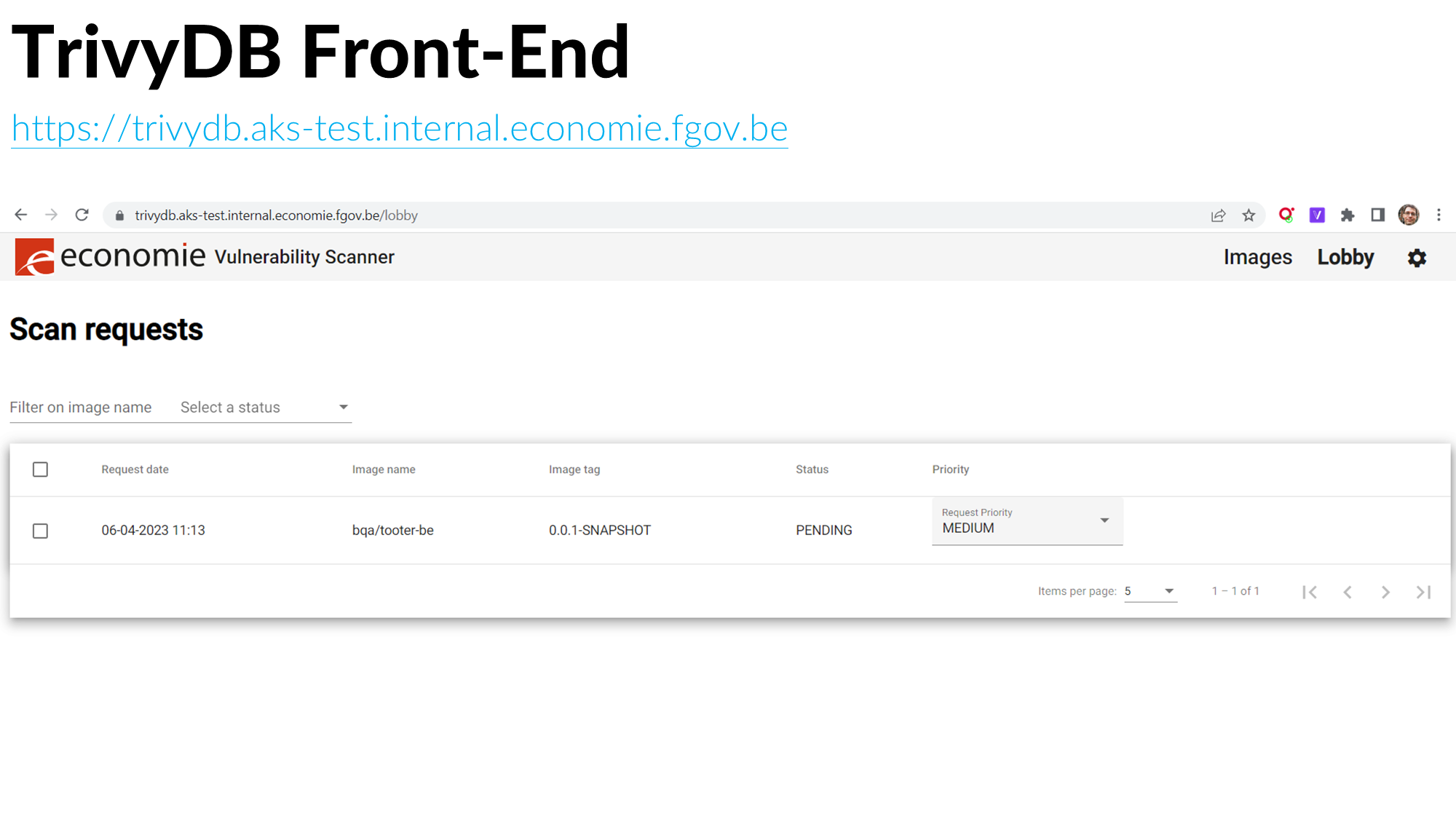Bookmark the page with the star icon
Screen dimensions: 1456x819
(1249, 215)
